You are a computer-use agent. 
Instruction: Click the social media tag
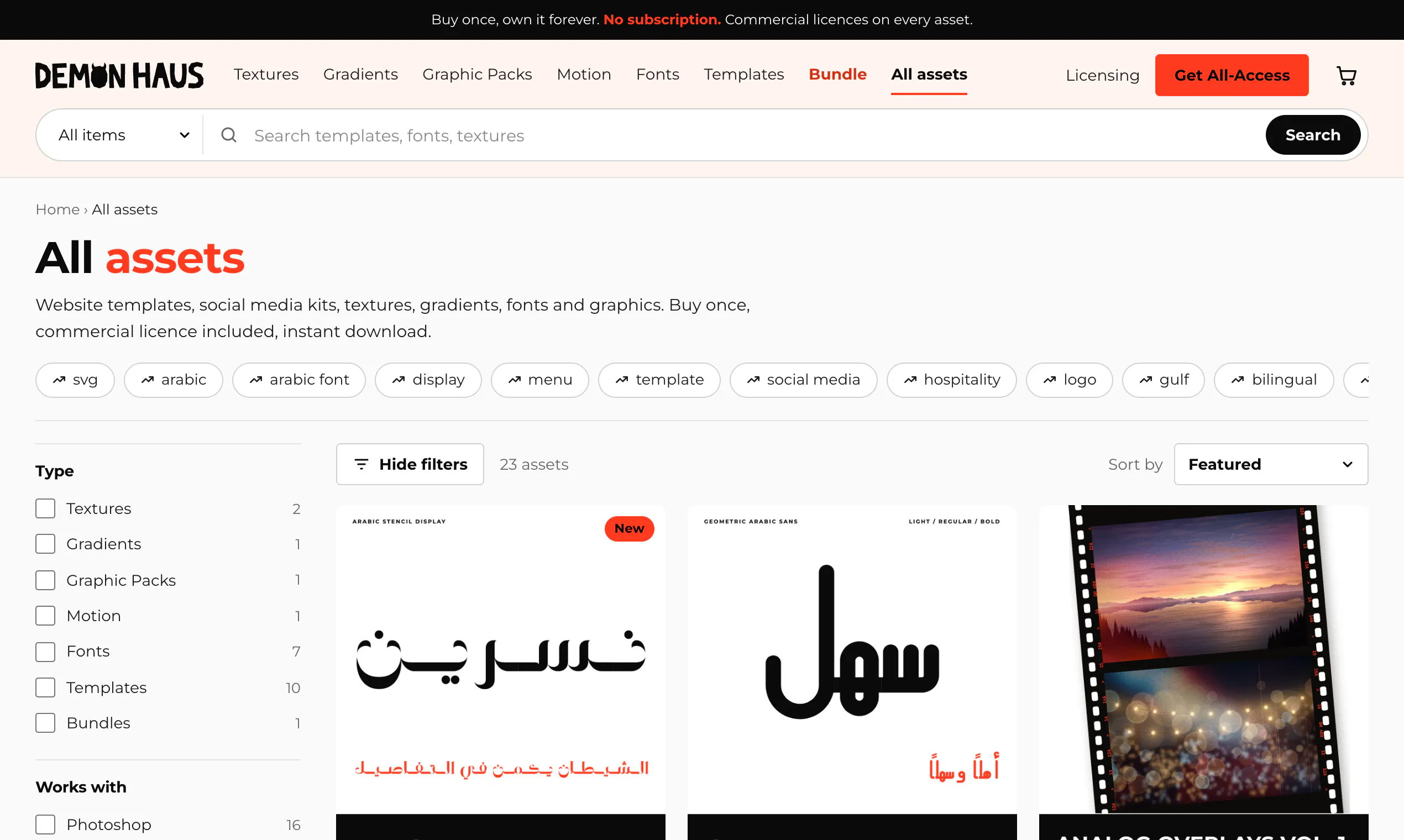point(803,380)
